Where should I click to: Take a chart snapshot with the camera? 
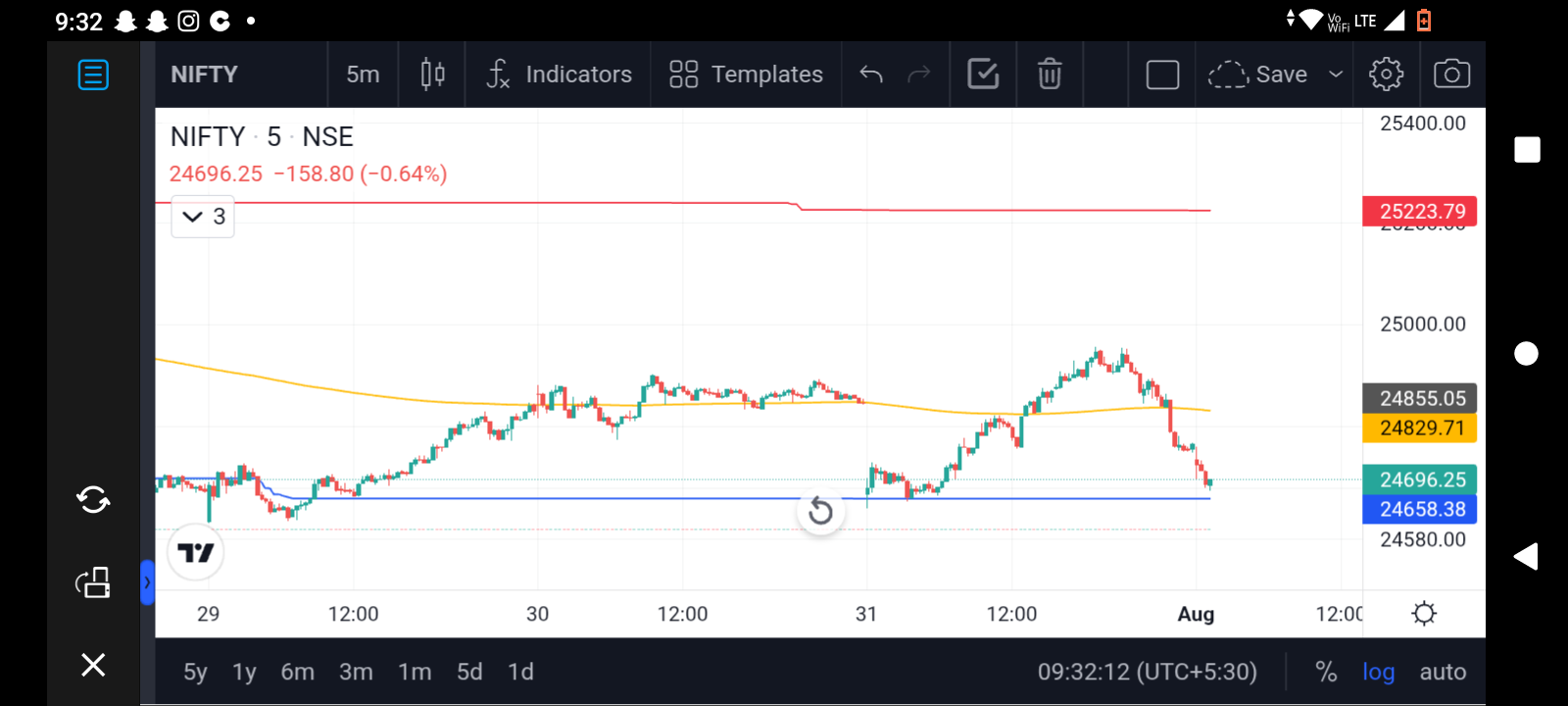click(x=1451, y=75)
